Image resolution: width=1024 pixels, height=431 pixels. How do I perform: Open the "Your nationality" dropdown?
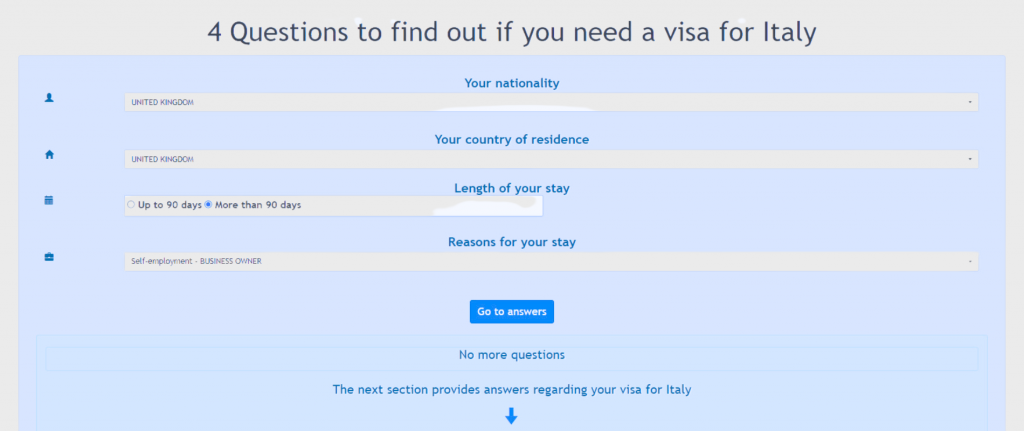pos(550,102)
